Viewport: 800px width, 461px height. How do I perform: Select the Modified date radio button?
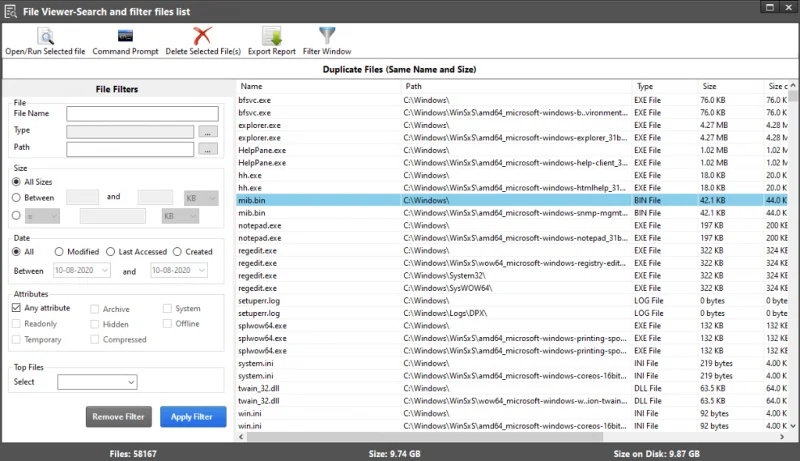pyautogui.click(x=59, y=252)
